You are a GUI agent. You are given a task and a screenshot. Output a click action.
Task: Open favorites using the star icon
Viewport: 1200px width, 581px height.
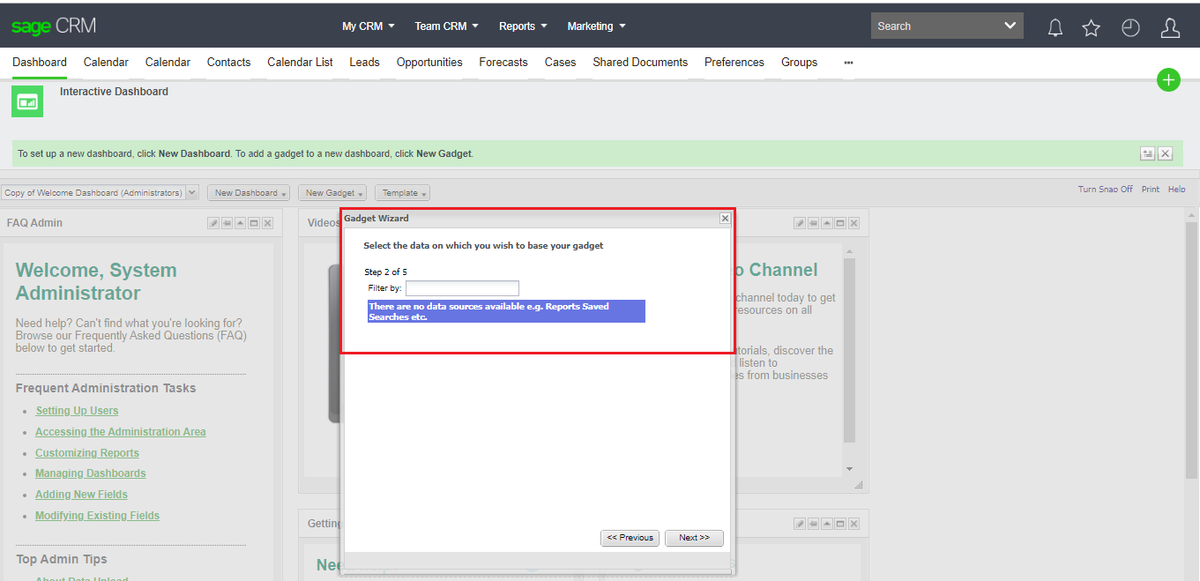coord(1091,27)
